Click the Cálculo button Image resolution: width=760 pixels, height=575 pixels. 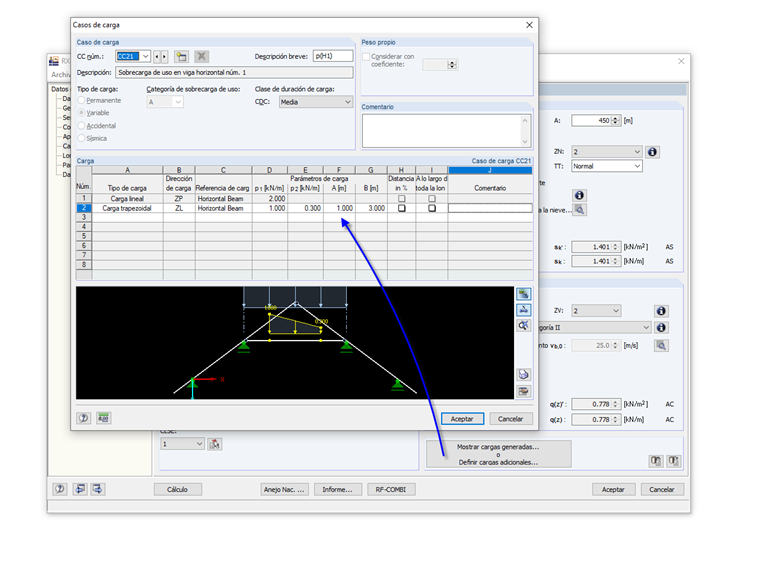click(177, 489)
